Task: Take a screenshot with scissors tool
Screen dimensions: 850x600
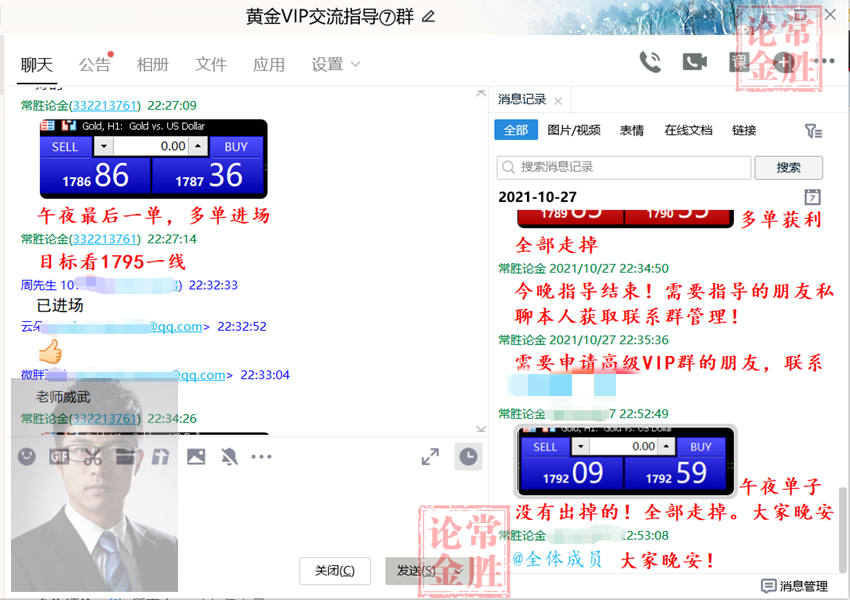Action: [x=93, y=457]
